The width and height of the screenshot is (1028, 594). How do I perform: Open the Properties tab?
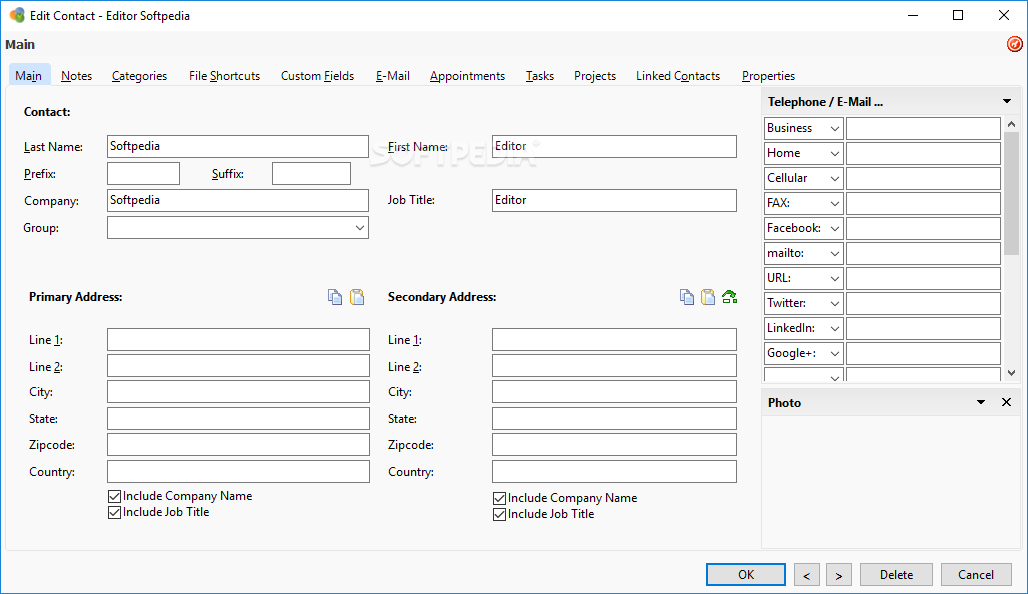pos(768,76)
